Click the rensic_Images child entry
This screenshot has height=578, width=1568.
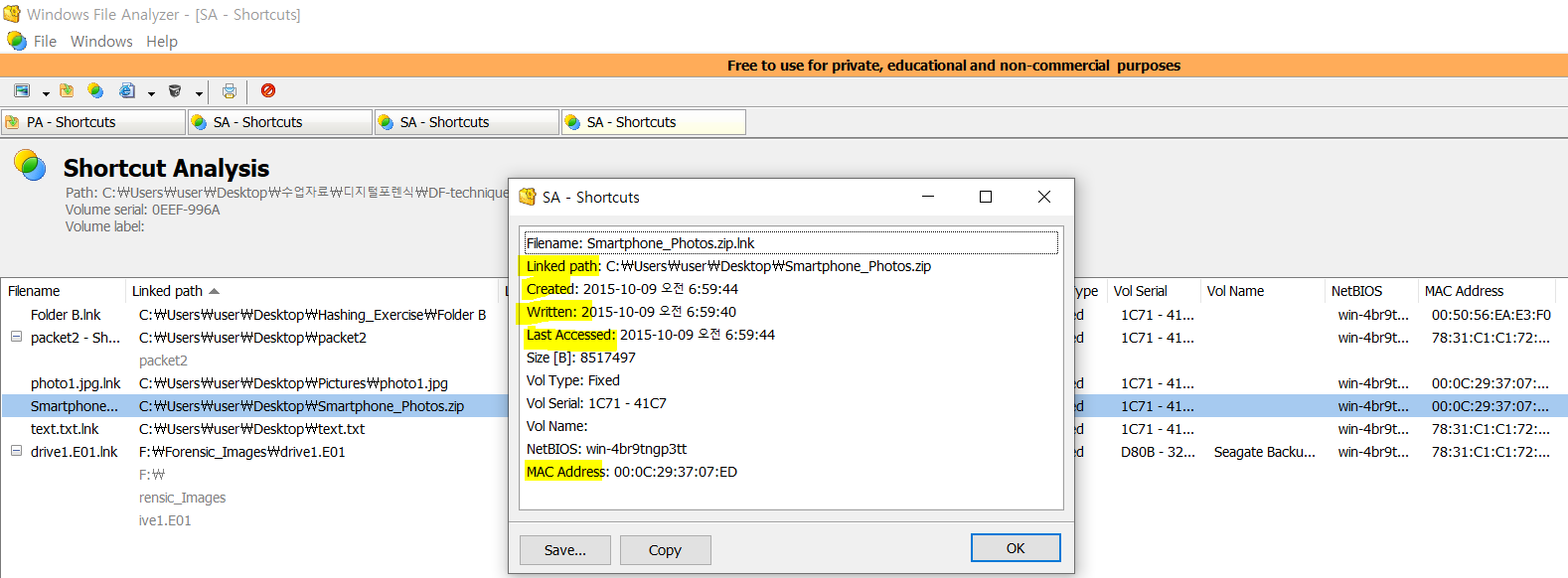(x=182, y=498)
